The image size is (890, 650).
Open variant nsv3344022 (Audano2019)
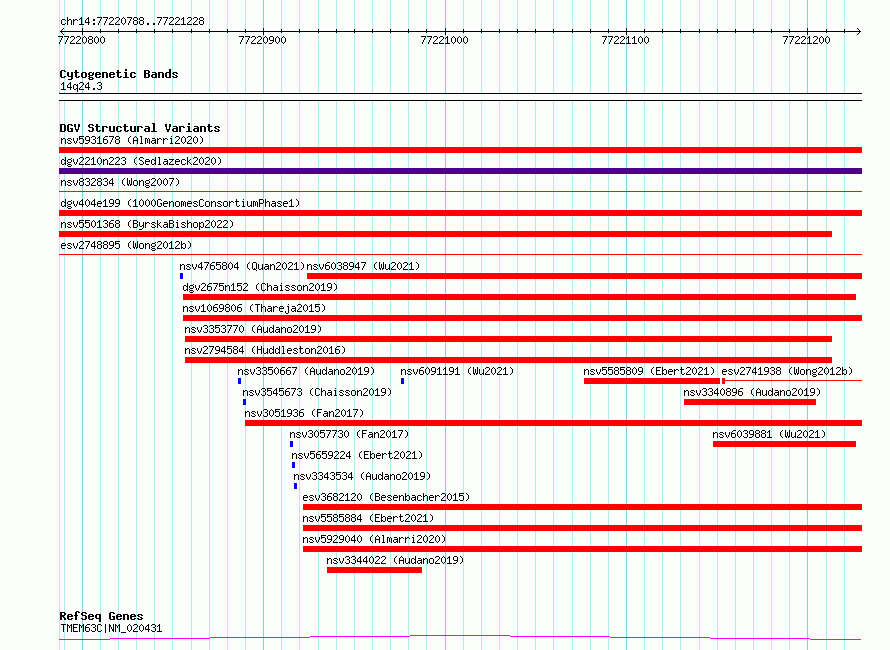tap(395, 560)
